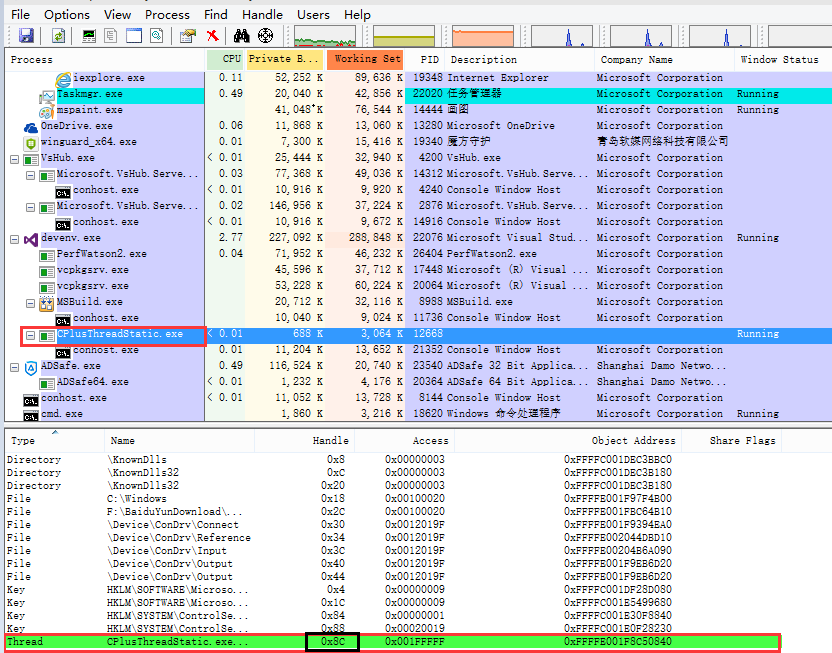Click the CPlusThreadStatic.exe process icon

coord(47,336)
